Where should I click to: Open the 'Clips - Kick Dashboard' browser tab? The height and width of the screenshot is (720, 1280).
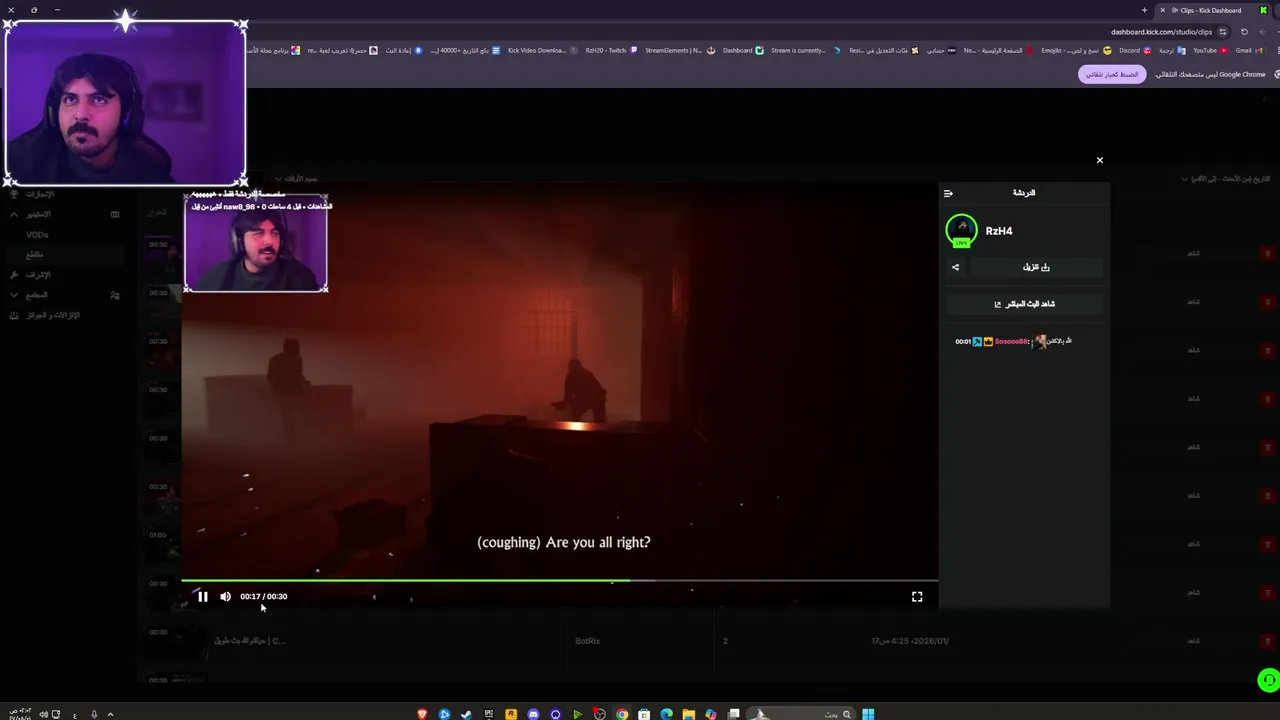pyautogui.click(x=1211, y=10)
